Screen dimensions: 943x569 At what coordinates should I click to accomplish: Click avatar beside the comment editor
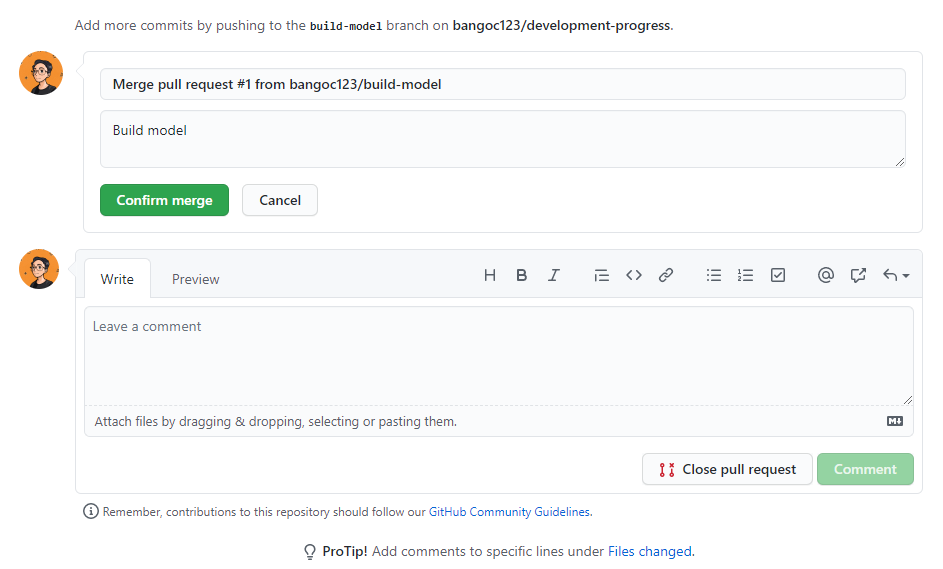click(39, 269)
